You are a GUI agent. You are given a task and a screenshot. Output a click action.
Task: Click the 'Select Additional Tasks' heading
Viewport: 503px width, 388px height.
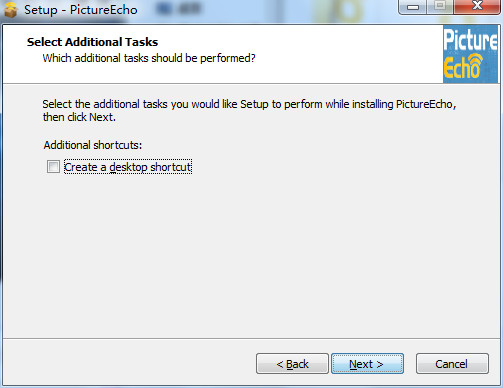(x=92, y=42)
